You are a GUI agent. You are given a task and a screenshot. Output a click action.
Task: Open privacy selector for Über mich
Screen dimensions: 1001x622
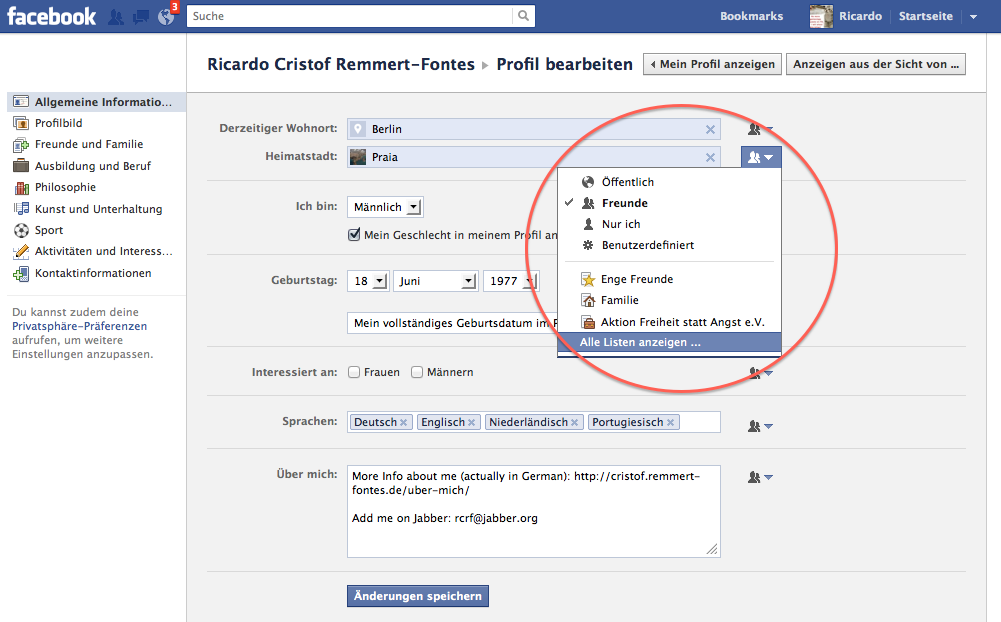pos(760,477)
